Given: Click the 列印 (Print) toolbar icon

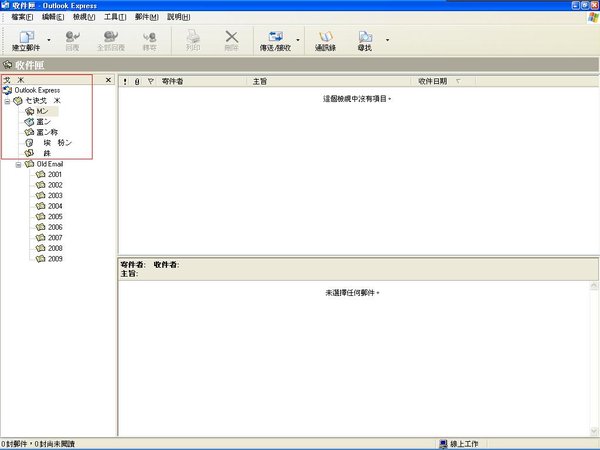Looking at the screenshot, I should pyautogui.click(x=193, y=41).
